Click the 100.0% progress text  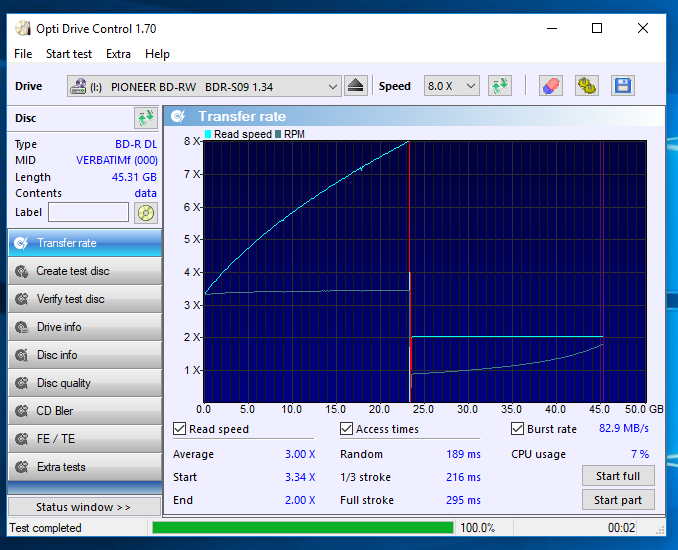pos(477,528)
